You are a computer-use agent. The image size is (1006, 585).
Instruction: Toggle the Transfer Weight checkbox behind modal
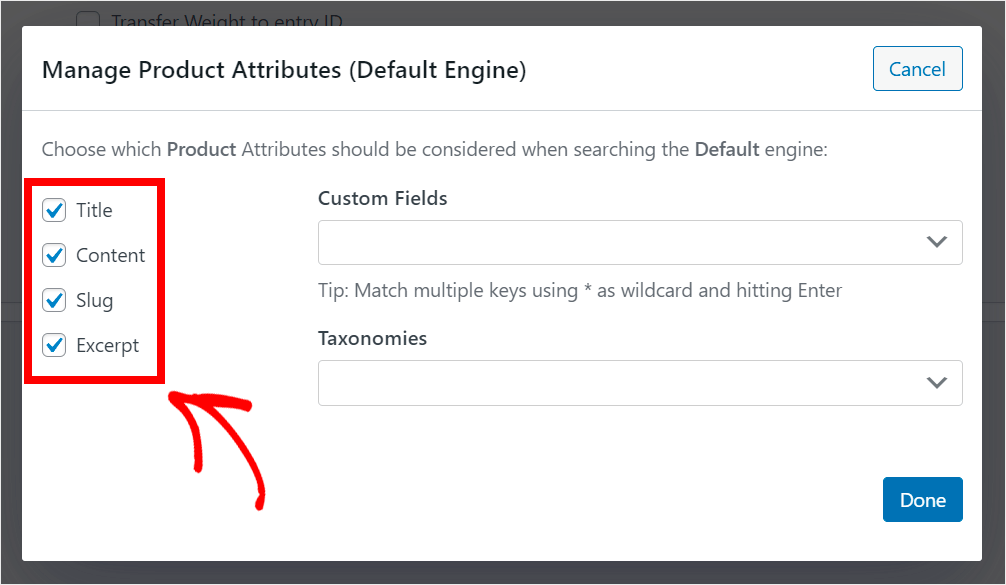coord(89,19)
